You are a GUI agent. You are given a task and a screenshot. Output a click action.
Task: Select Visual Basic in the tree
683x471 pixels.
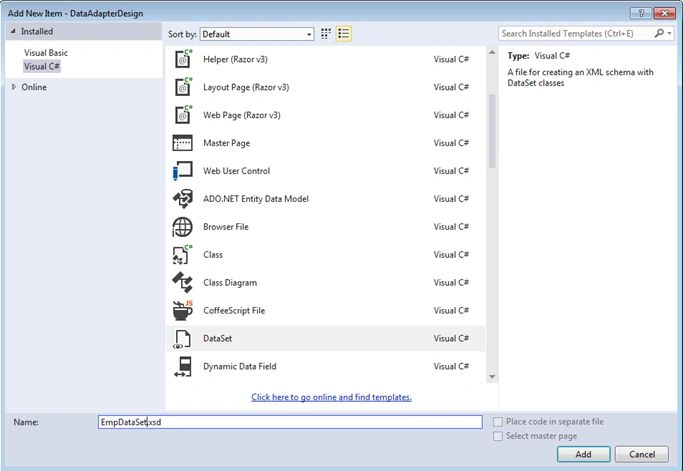tap(46, 53)
